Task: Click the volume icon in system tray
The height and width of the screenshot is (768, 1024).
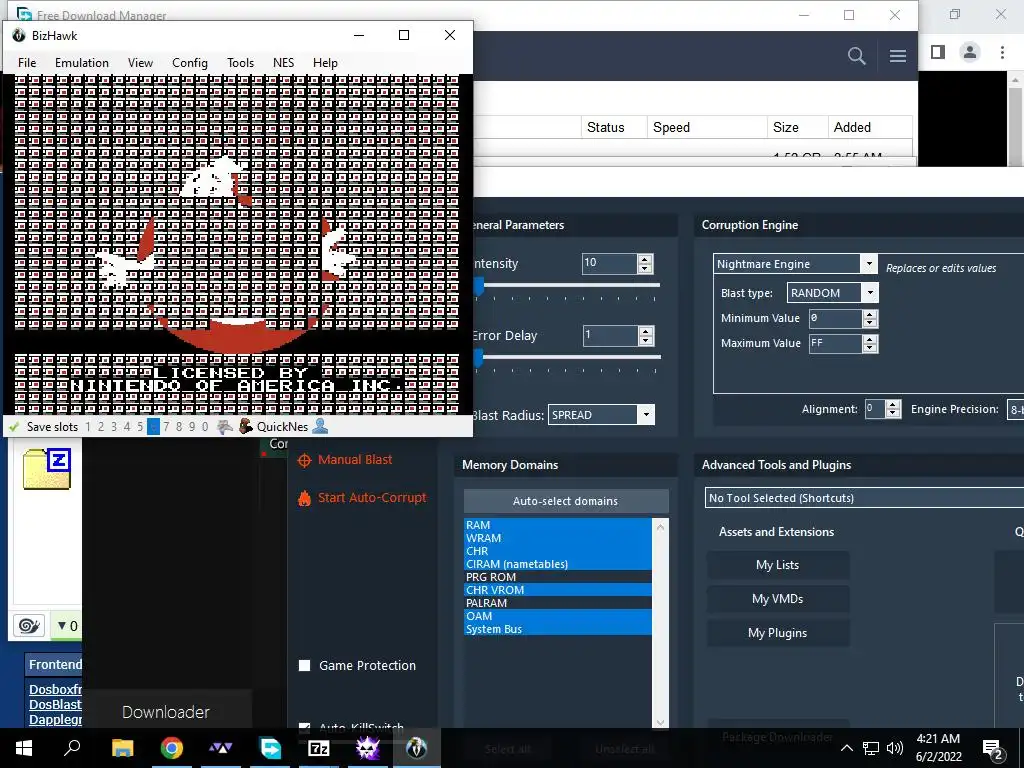Action: (x=895, y=748)
